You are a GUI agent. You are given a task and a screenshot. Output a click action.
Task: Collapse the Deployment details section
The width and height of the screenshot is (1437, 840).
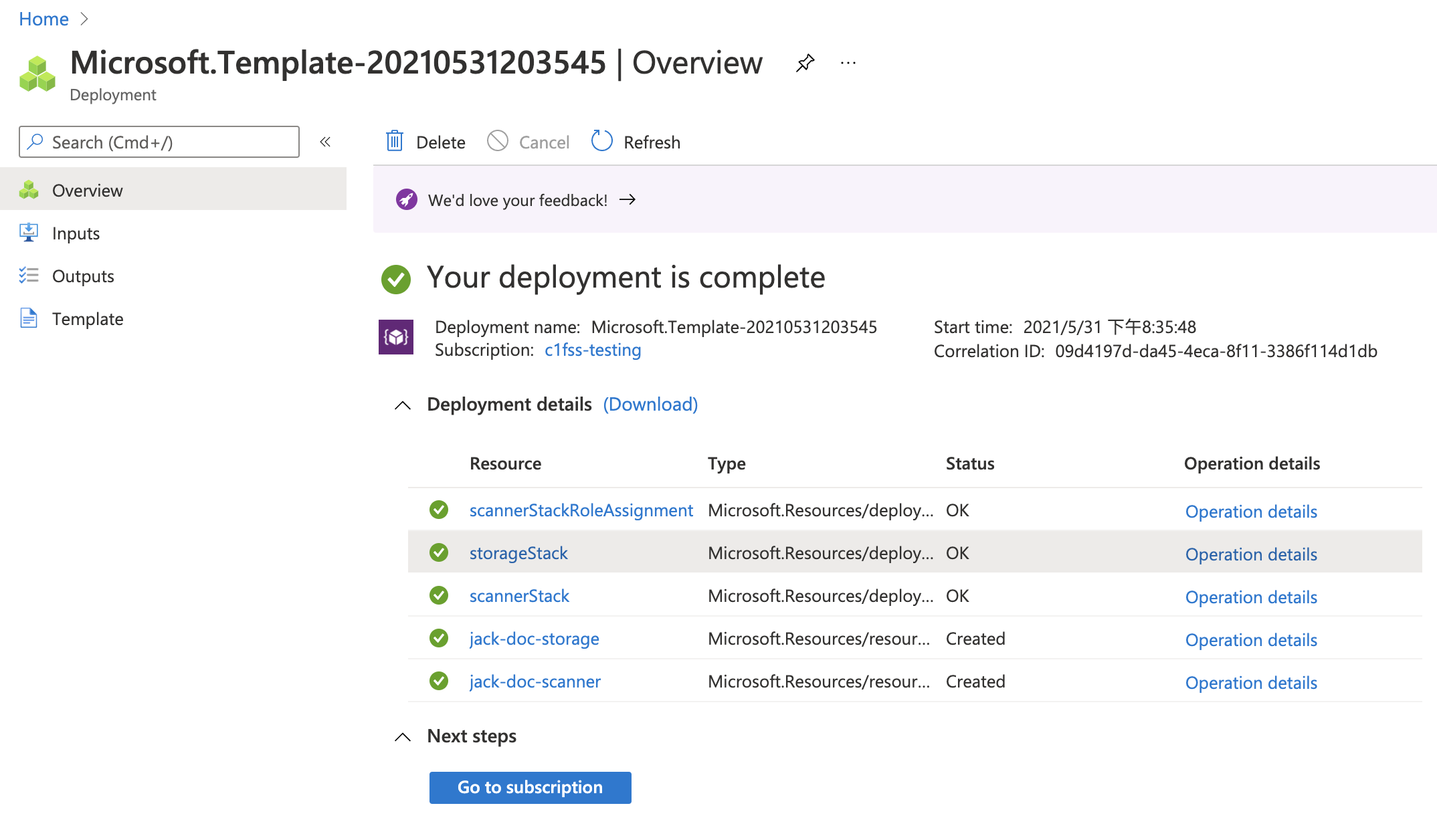pos(403,405)
